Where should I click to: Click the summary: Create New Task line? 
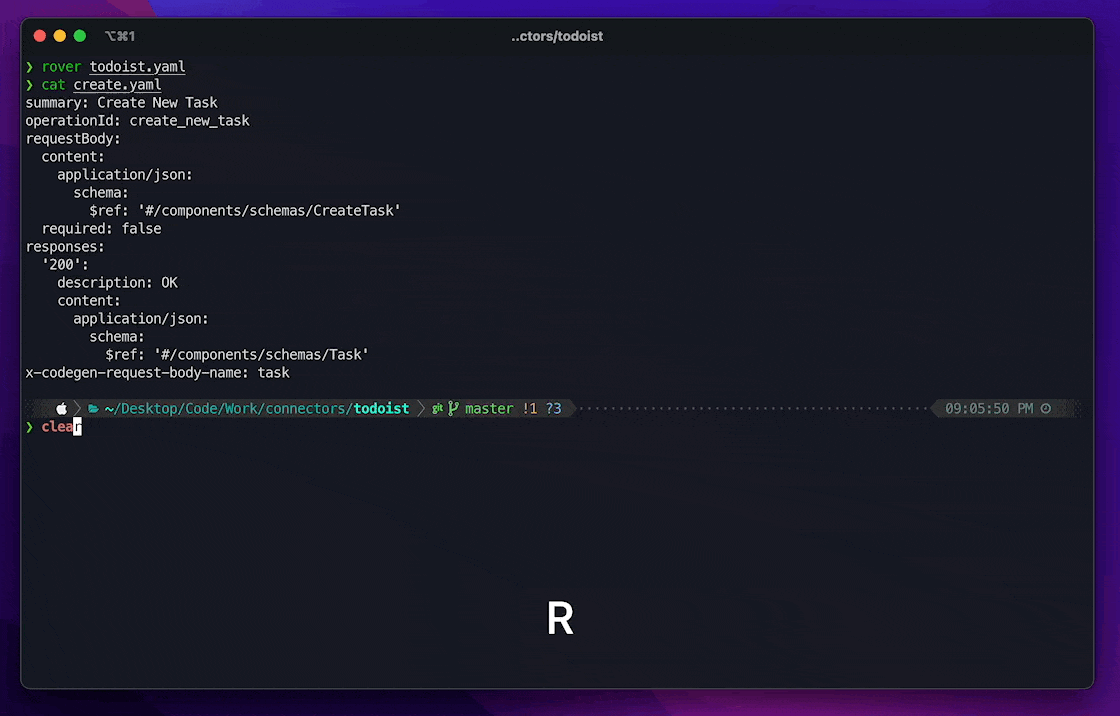click(121, 103)
